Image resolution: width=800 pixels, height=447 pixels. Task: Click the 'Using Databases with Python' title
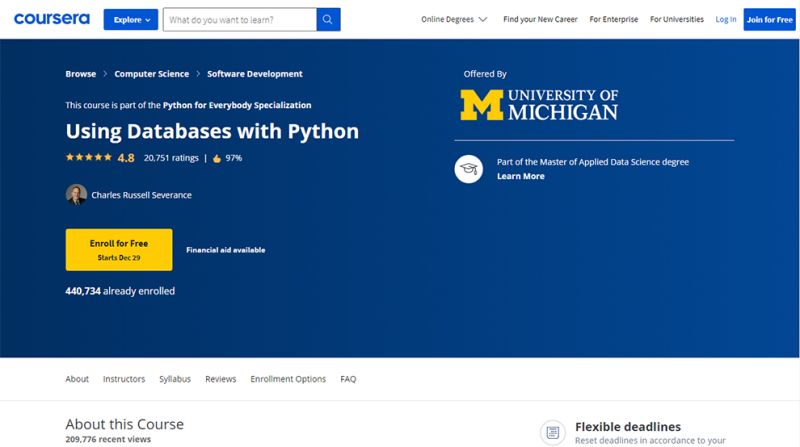click(x=212, y=131)
